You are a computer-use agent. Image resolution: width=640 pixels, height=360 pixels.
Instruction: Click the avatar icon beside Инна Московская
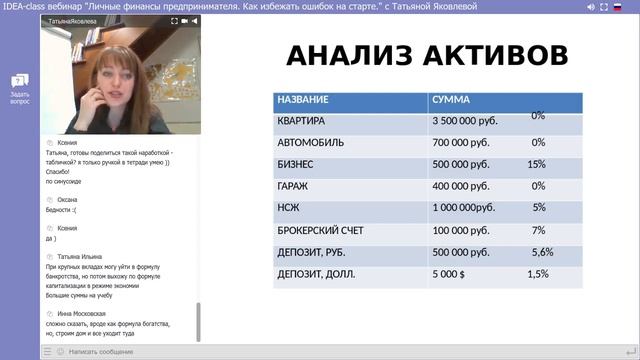pyautogui.click(x=50, y=314)
